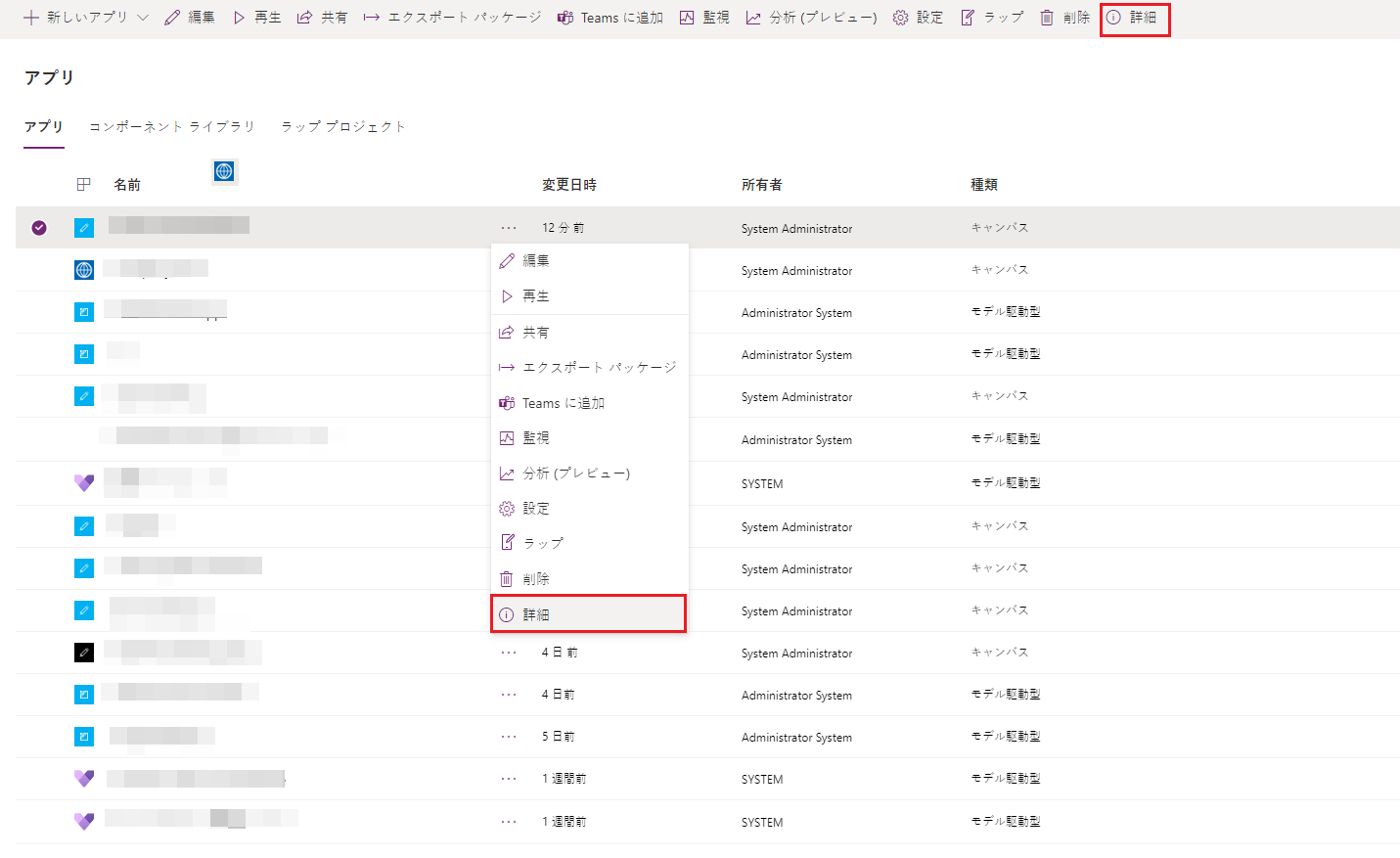Viewport: 1400px width, 858px height.
Task: Uncheck the selected app row checkmark
Action: [x=39, y=228]
